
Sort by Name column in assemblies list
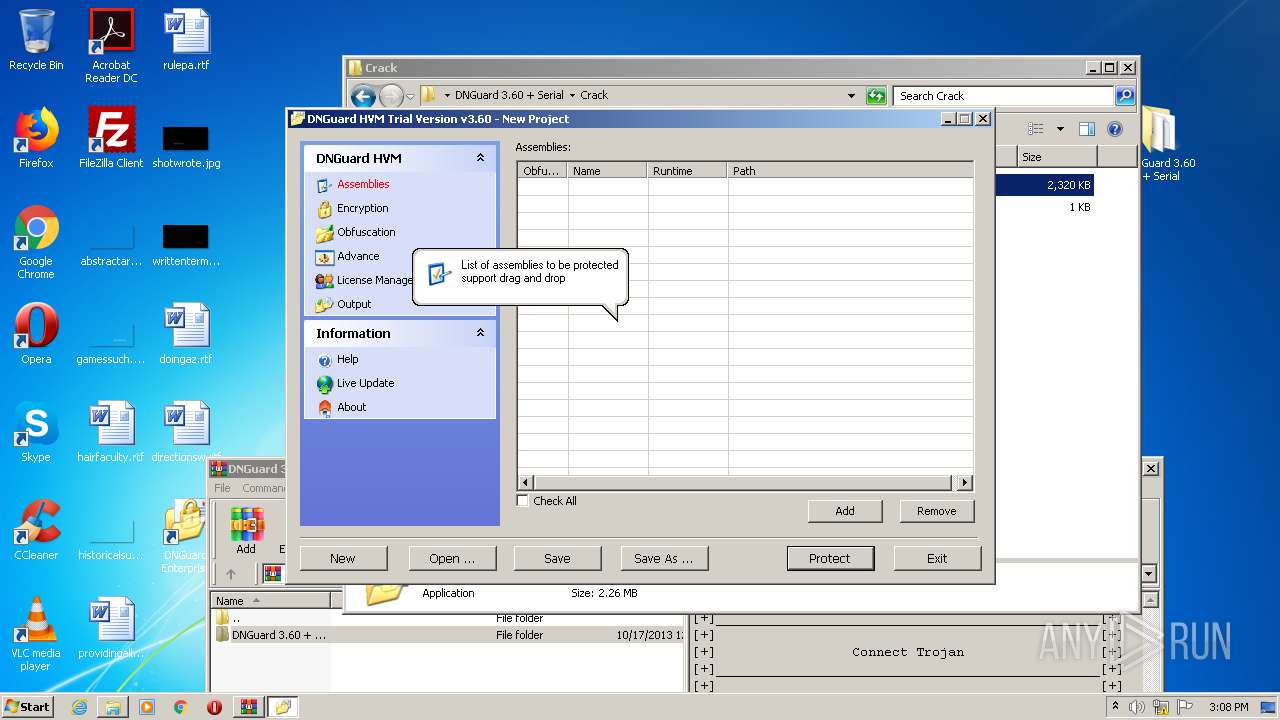607,171
